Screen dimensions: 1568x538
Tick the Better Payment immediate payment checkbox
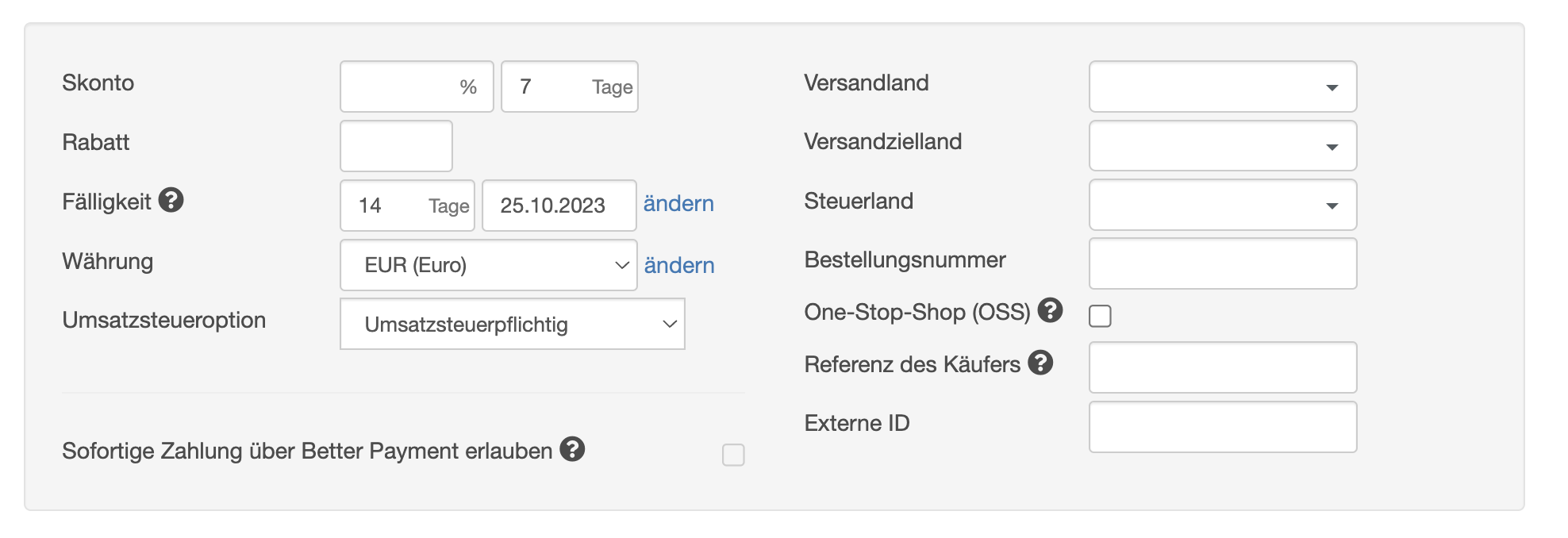(733, 455)
